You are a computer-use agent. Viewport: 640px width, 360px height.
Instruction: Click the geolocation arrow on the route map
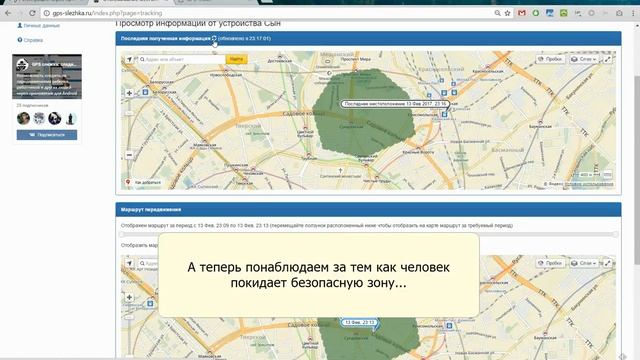(x=129, y=264)
